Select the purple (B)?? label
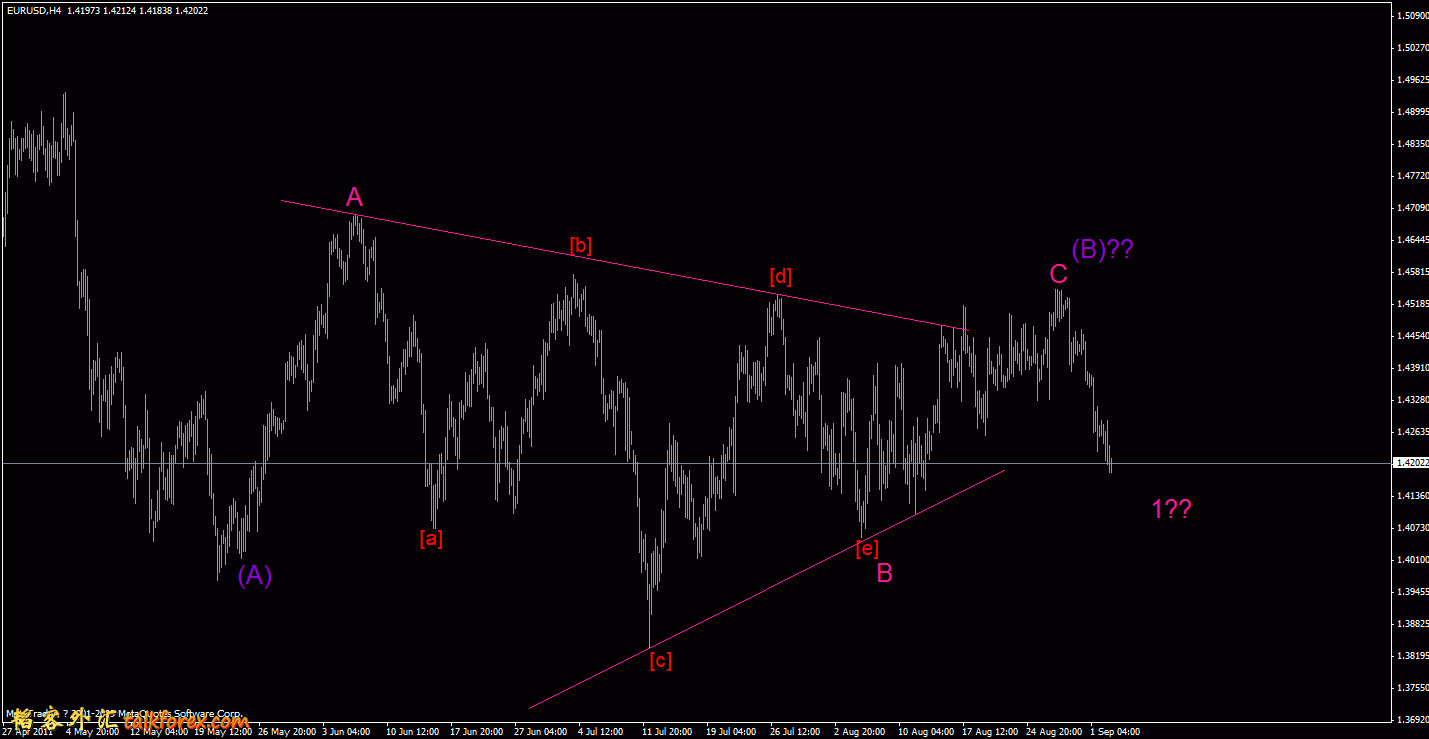 1102,249
